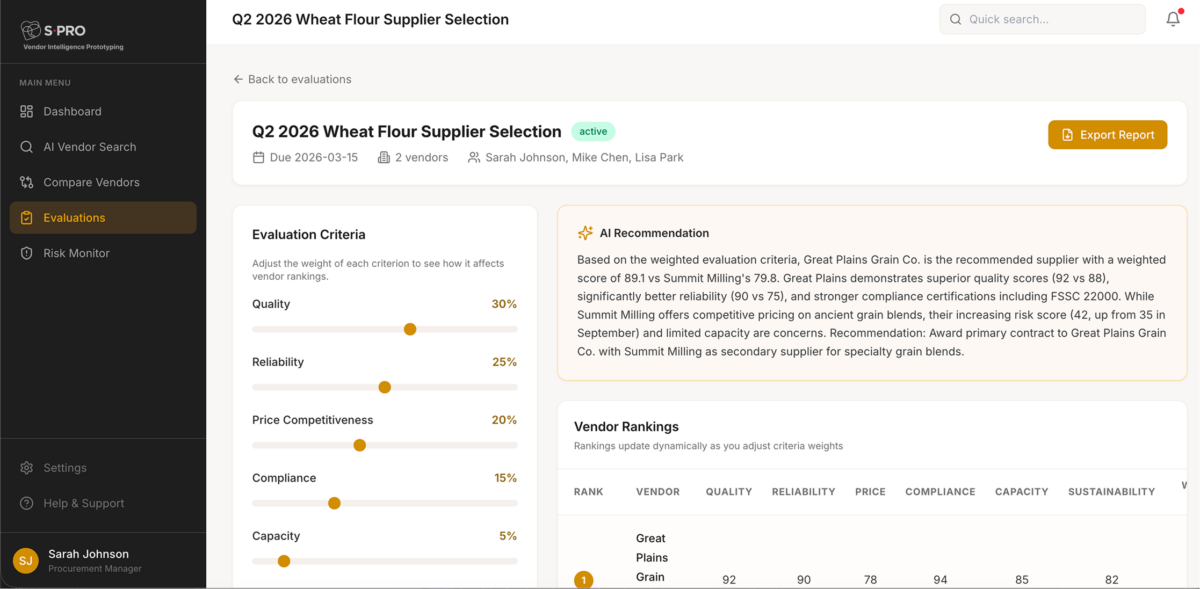Export the evaluation report
Screen dimensions: 1200x589
pyautogui.click(x=1107, y=135)
